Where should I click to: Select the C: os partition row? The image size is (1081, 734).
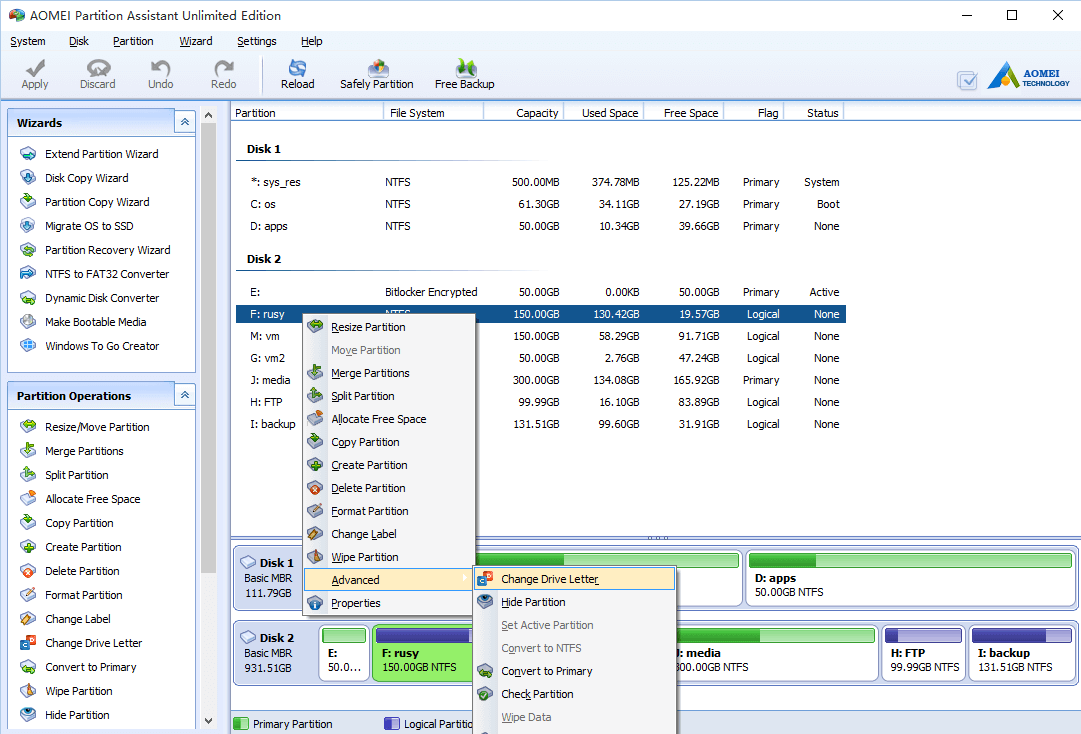[x=540, y=204]
